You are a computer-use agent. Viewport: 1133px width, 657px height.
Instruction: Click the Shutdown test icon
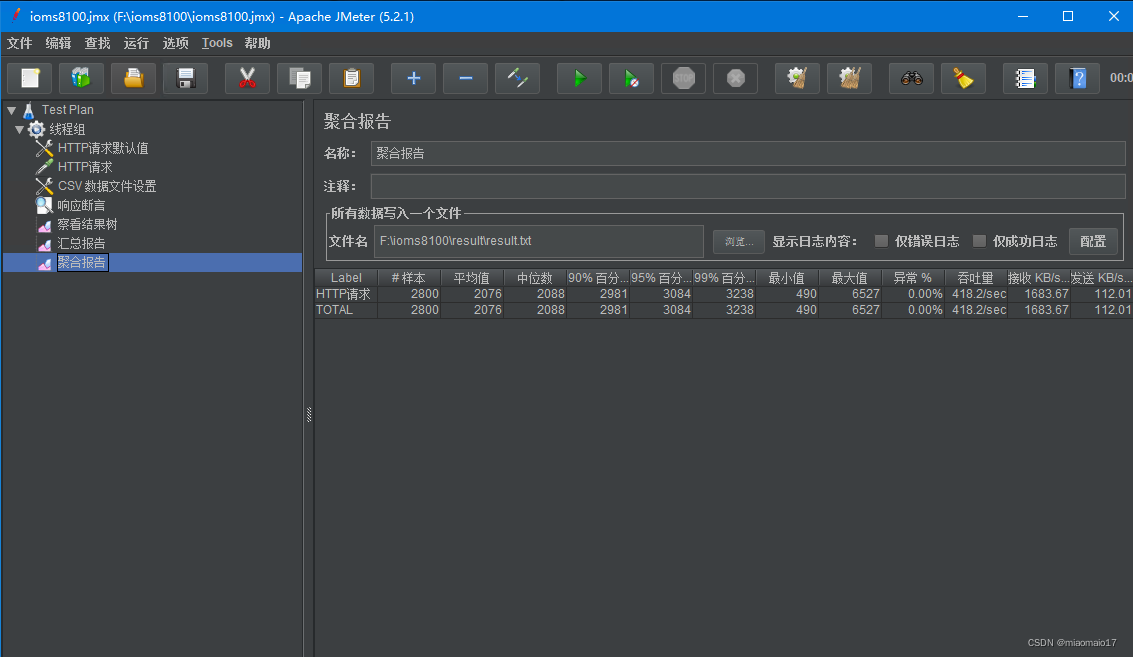pyautogui.click(x=736, y=78)
